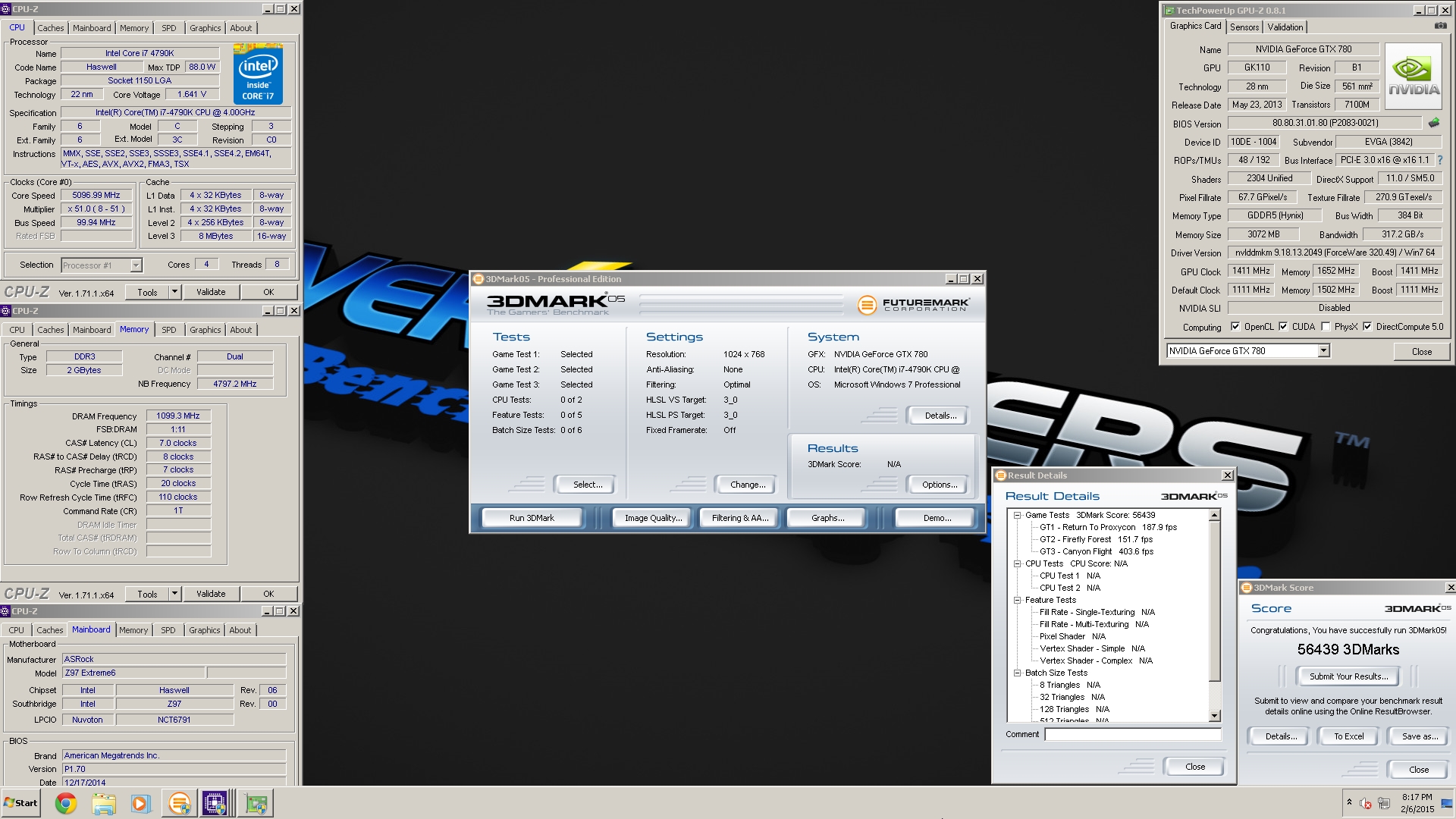Open Google Chrome from the taskbar
1456x819 pixels.
point(66,803)
